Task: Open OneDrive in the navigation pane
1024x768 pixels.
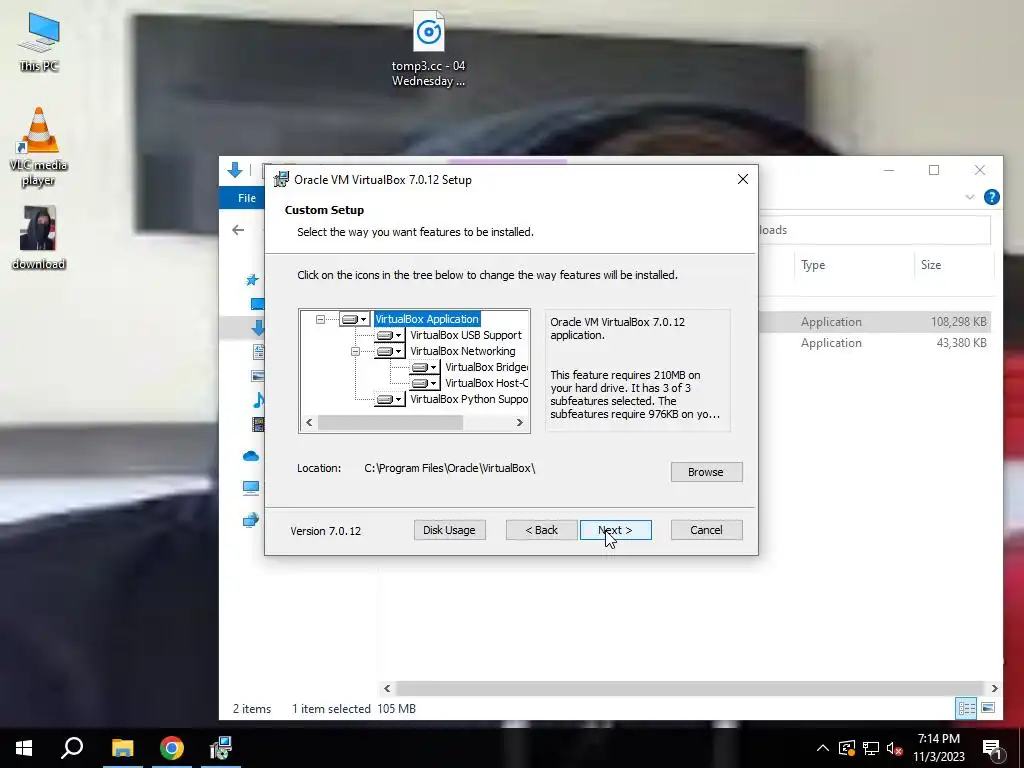Action: pyautogui.click(x=251, y=456)
